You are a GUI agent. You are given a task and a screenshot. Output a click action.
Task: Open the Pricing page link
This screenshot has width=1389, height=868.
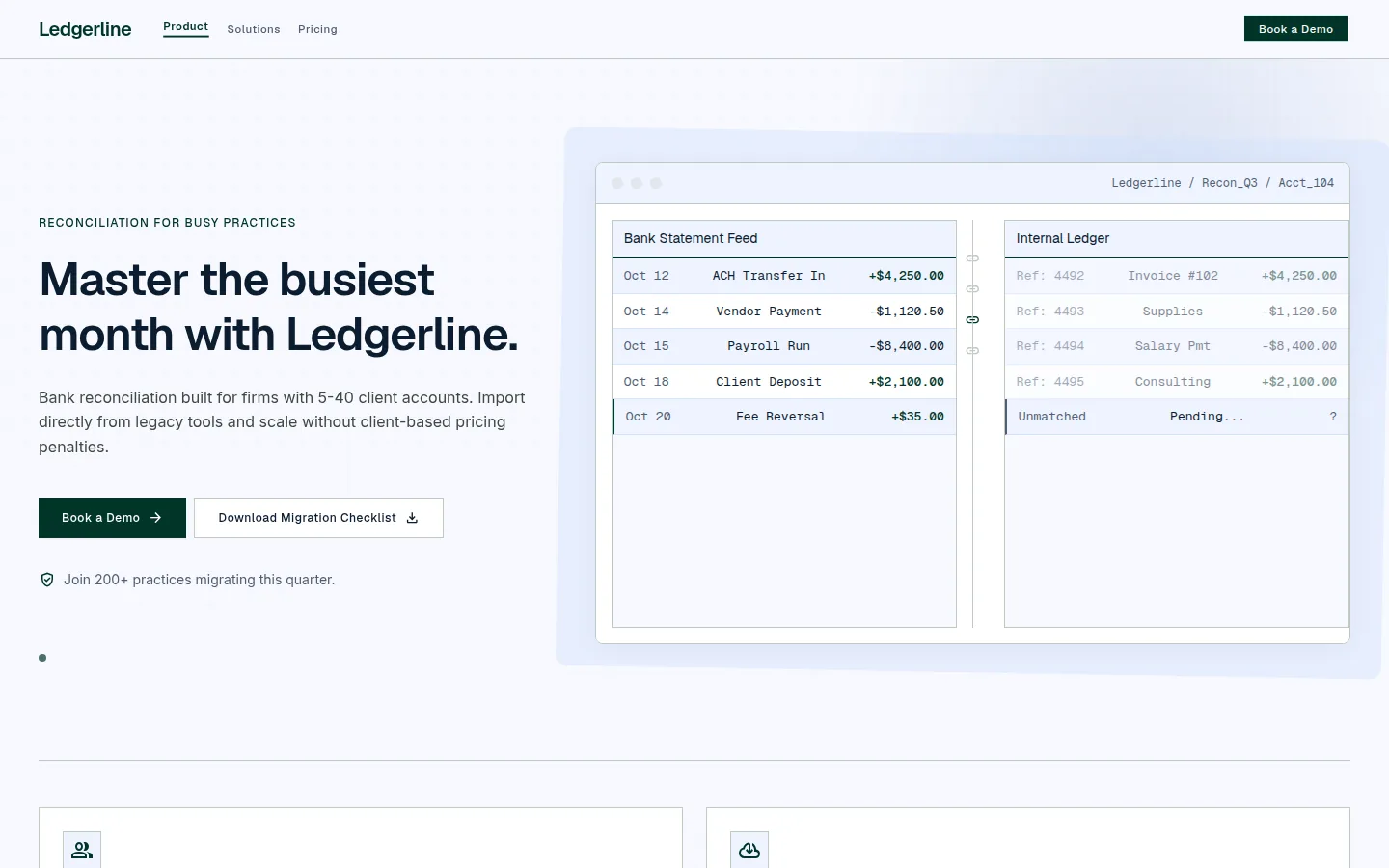click(317, 29)
